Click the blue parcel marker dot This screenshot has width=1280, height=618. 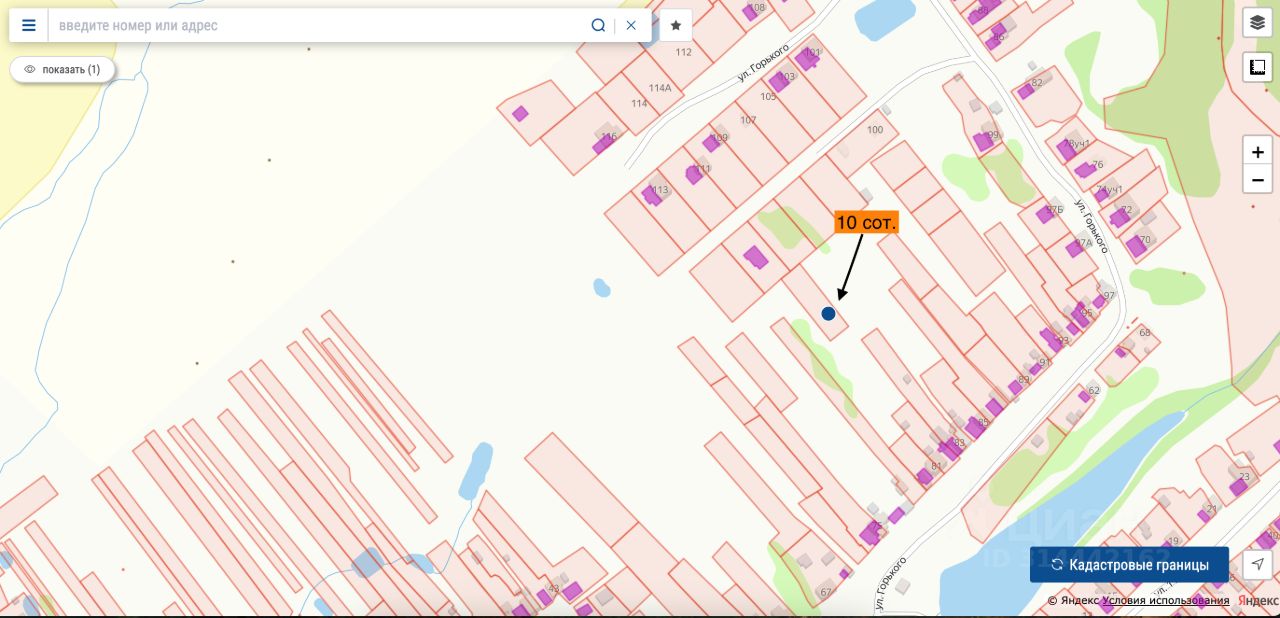click(x=828, y=314)
